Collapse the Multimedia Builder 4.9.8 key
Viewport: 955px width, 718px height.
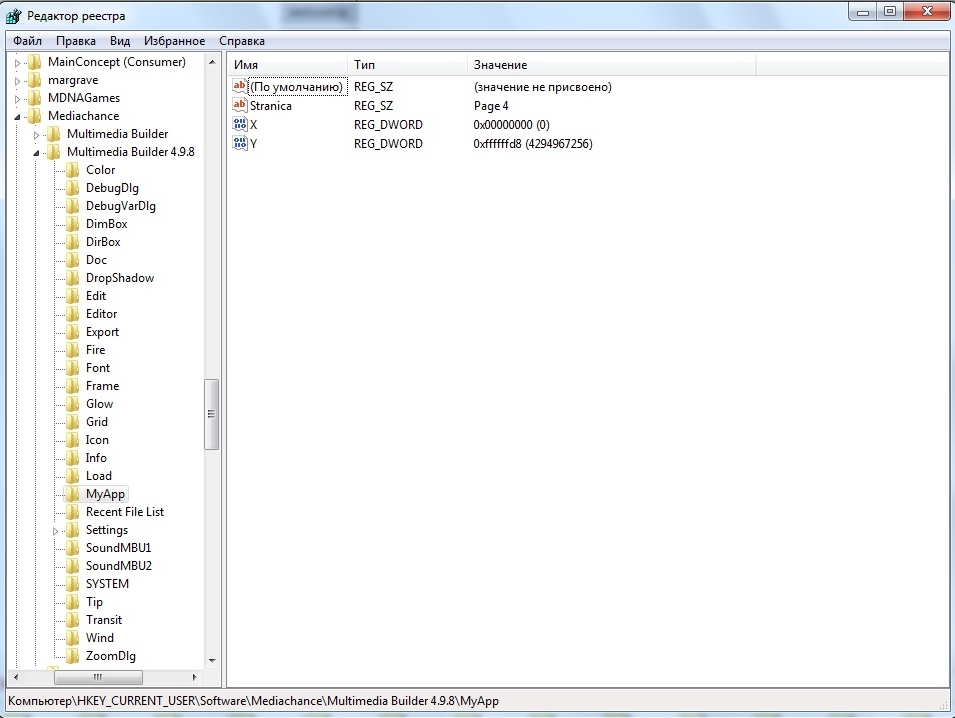point(37,152)
